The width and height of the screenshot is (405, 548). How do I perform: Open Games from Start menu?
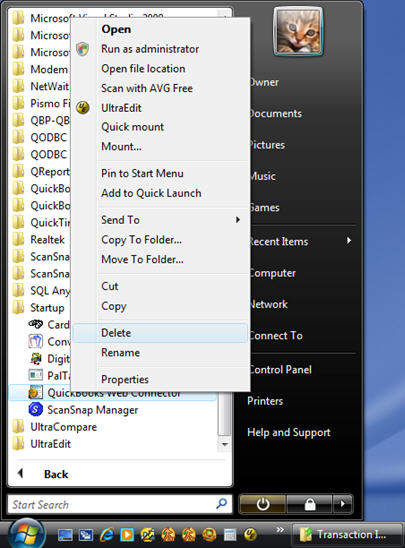tap(265, 208)
